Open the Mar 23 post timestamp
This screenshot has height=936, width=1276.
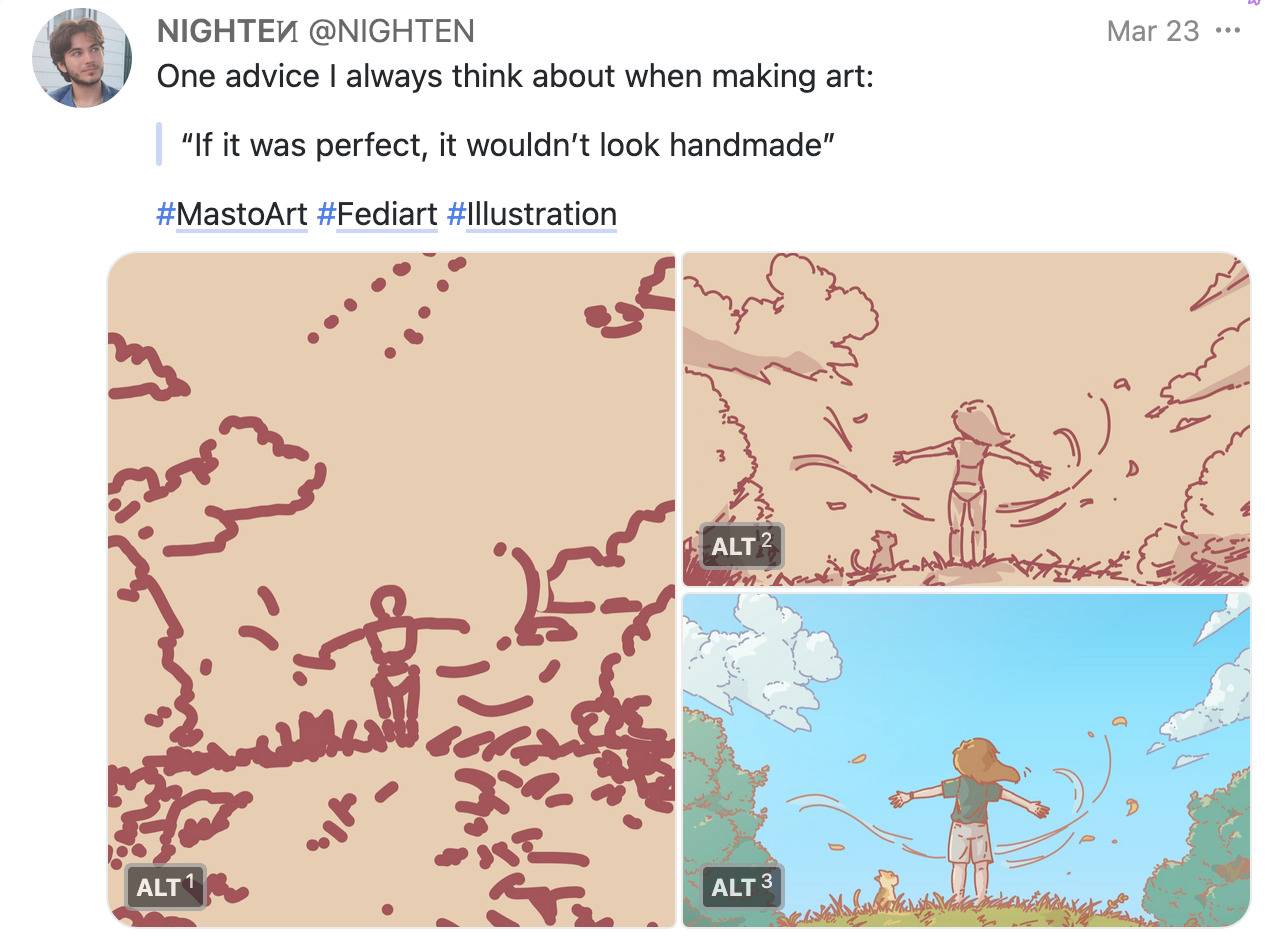[x=1153, y=31]
